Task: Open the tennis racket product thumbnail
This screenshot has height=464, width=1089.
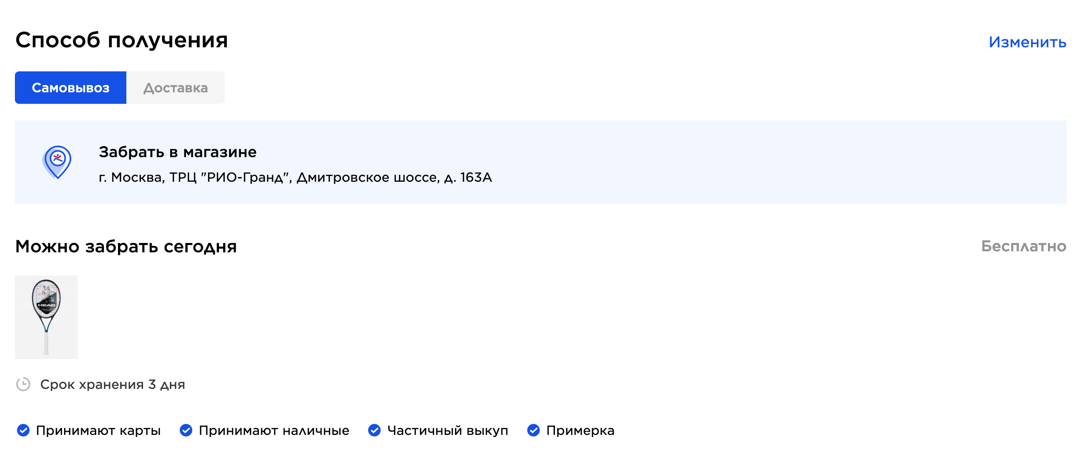Action: coord(47,317)
